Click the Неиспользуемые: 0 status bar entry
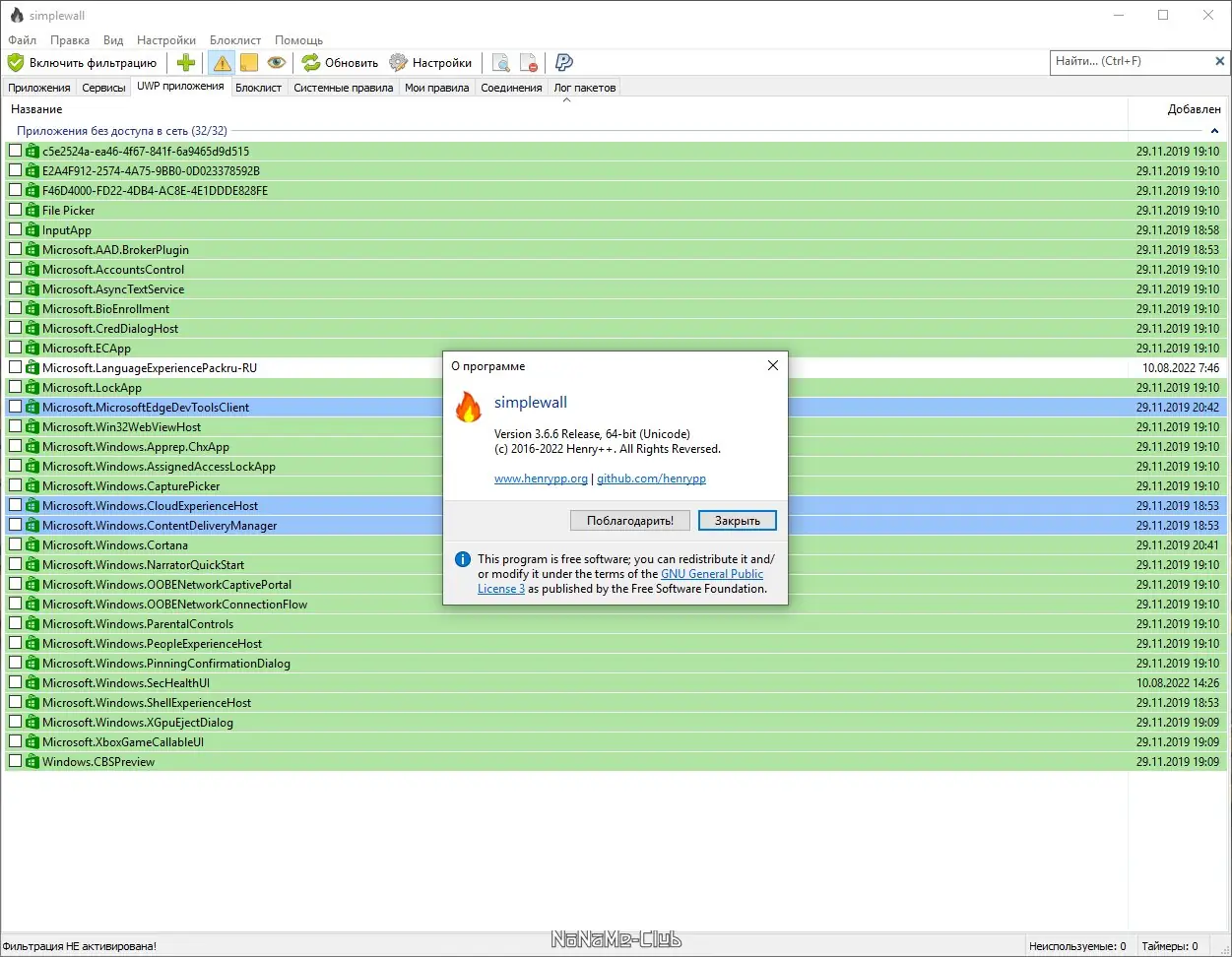The image size is (1232, 957). click(1077, 947)
